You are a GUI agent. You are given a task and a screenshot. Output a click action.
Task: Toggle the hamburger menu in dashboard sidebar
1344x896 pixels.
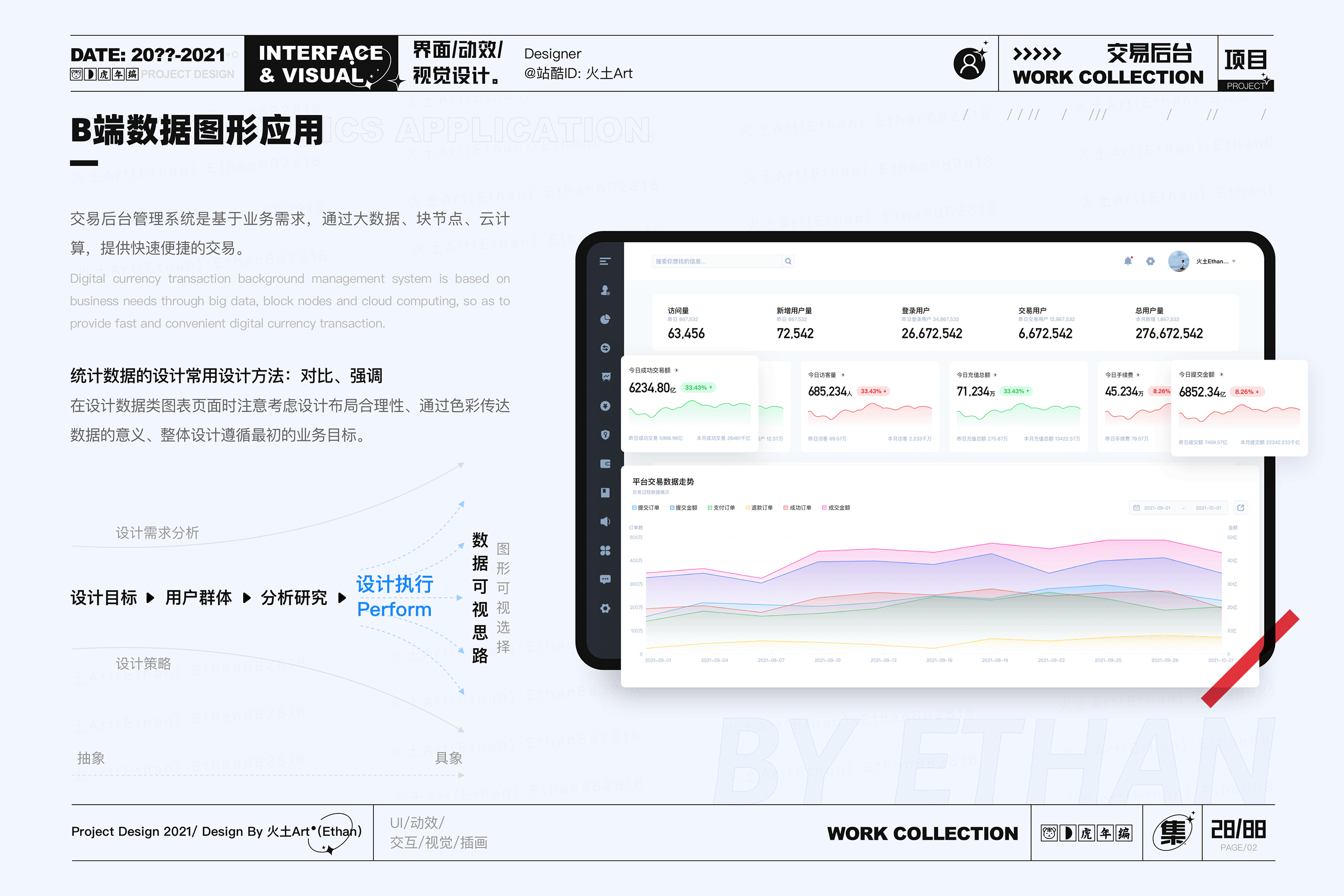click(605, 261)
